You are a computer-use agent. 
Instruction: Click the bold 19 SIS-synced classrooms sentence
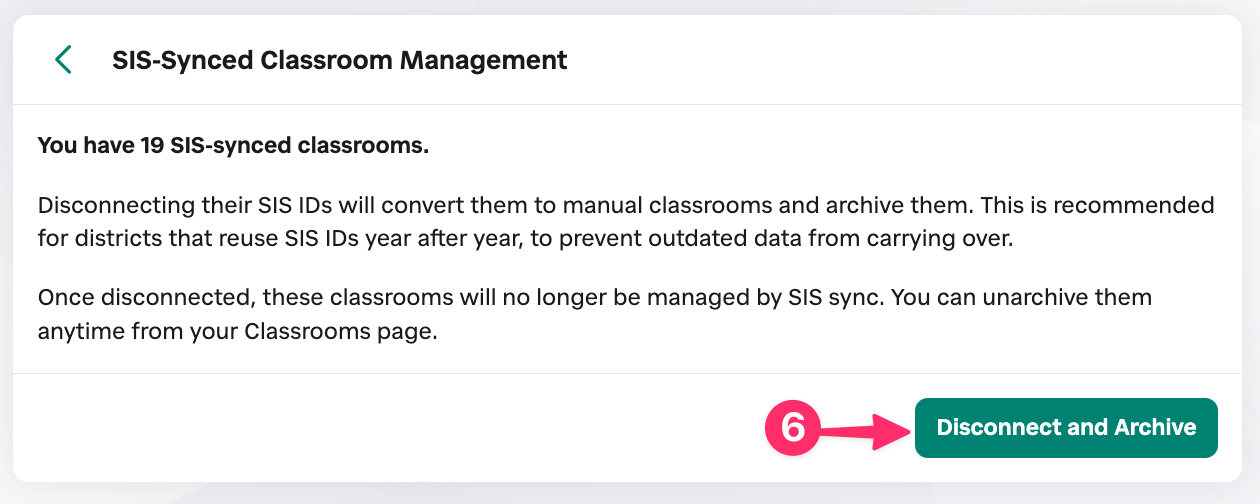pos(233,146)
